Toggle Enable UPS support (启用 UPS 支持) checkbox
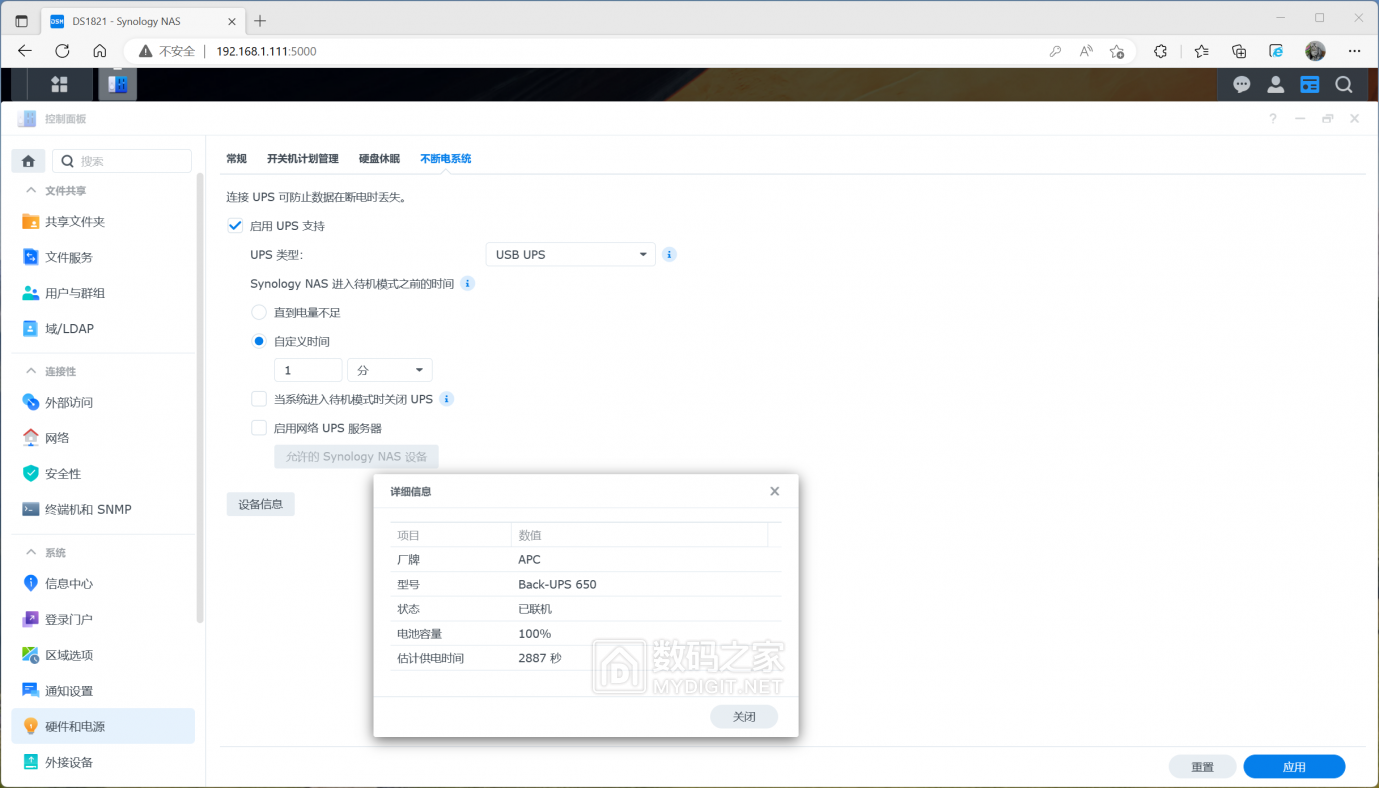The height and width of the screenshot is (788, 1379). [x=235, y=226]
